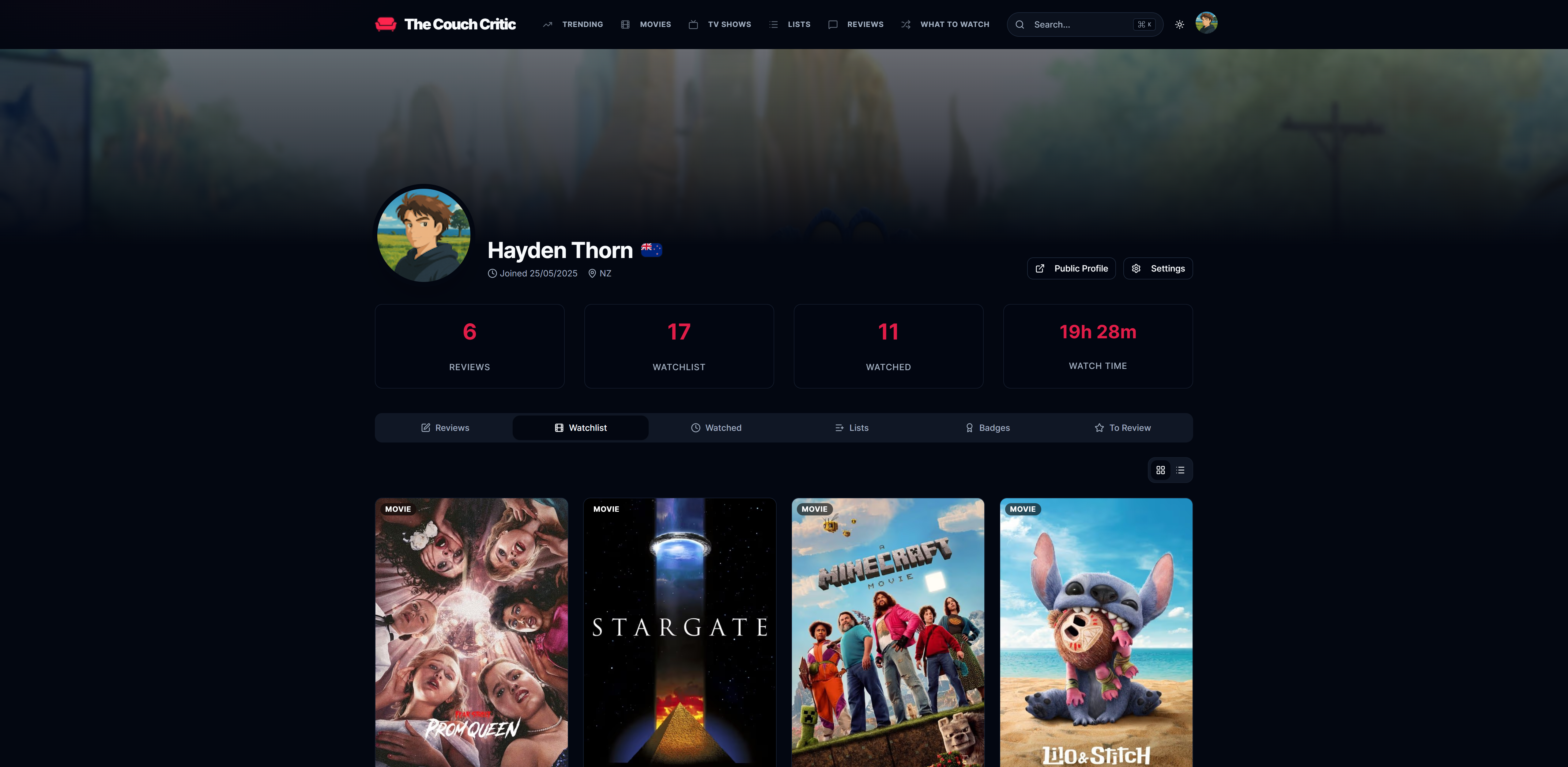
Task: Click the 17 Watchlist stat card
Action: click(679, 346)
